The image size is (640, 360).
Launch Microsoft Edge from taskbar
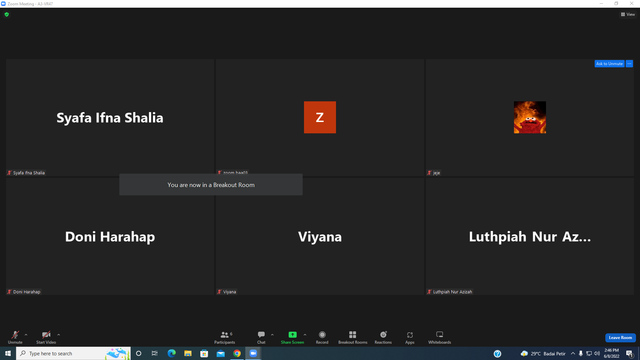(171, 353)
